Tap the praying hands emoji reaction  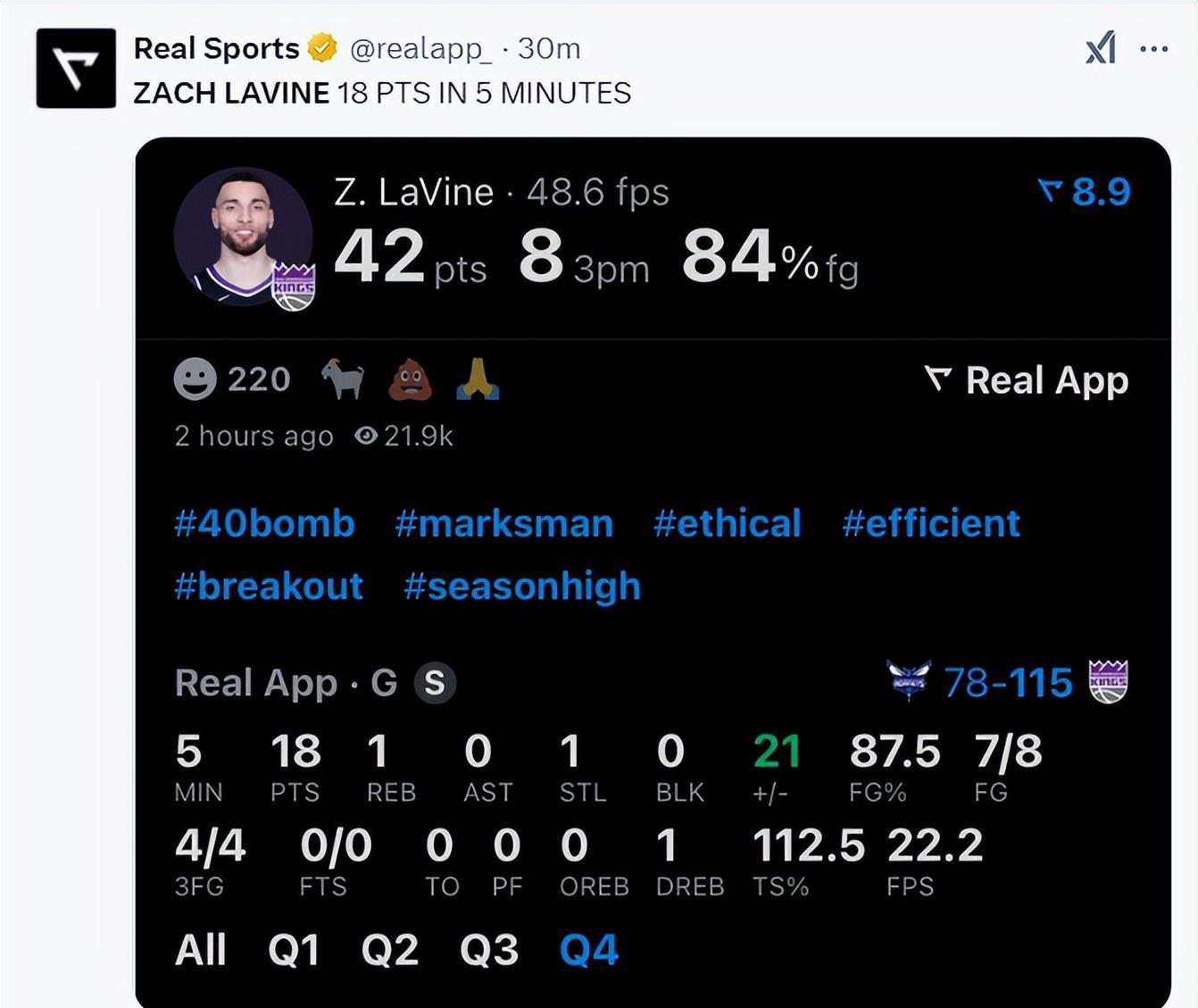(478, 379)
